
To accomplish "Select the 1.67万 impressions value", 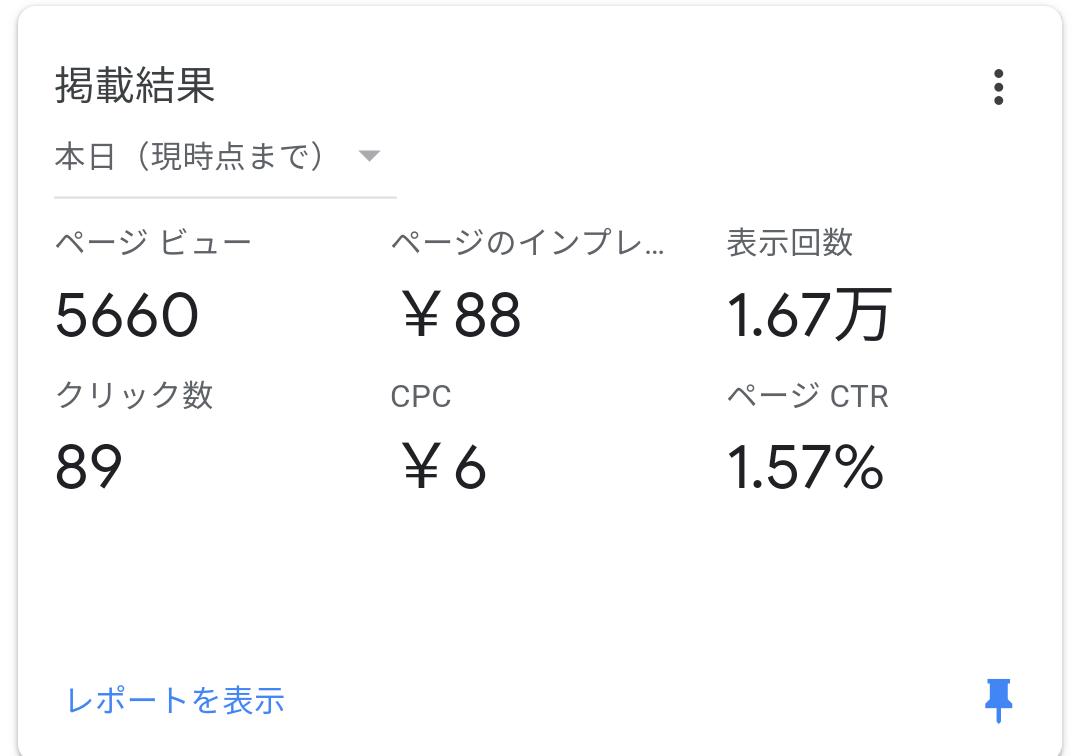I will [809, 315].
